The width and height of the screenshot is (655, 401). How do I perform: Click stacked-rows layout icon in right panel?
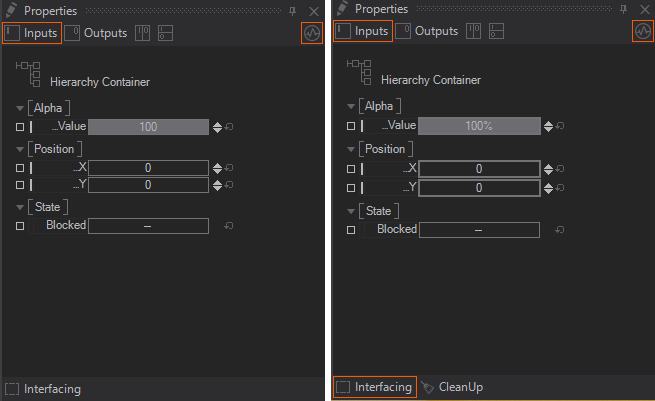tap(495, 32)
